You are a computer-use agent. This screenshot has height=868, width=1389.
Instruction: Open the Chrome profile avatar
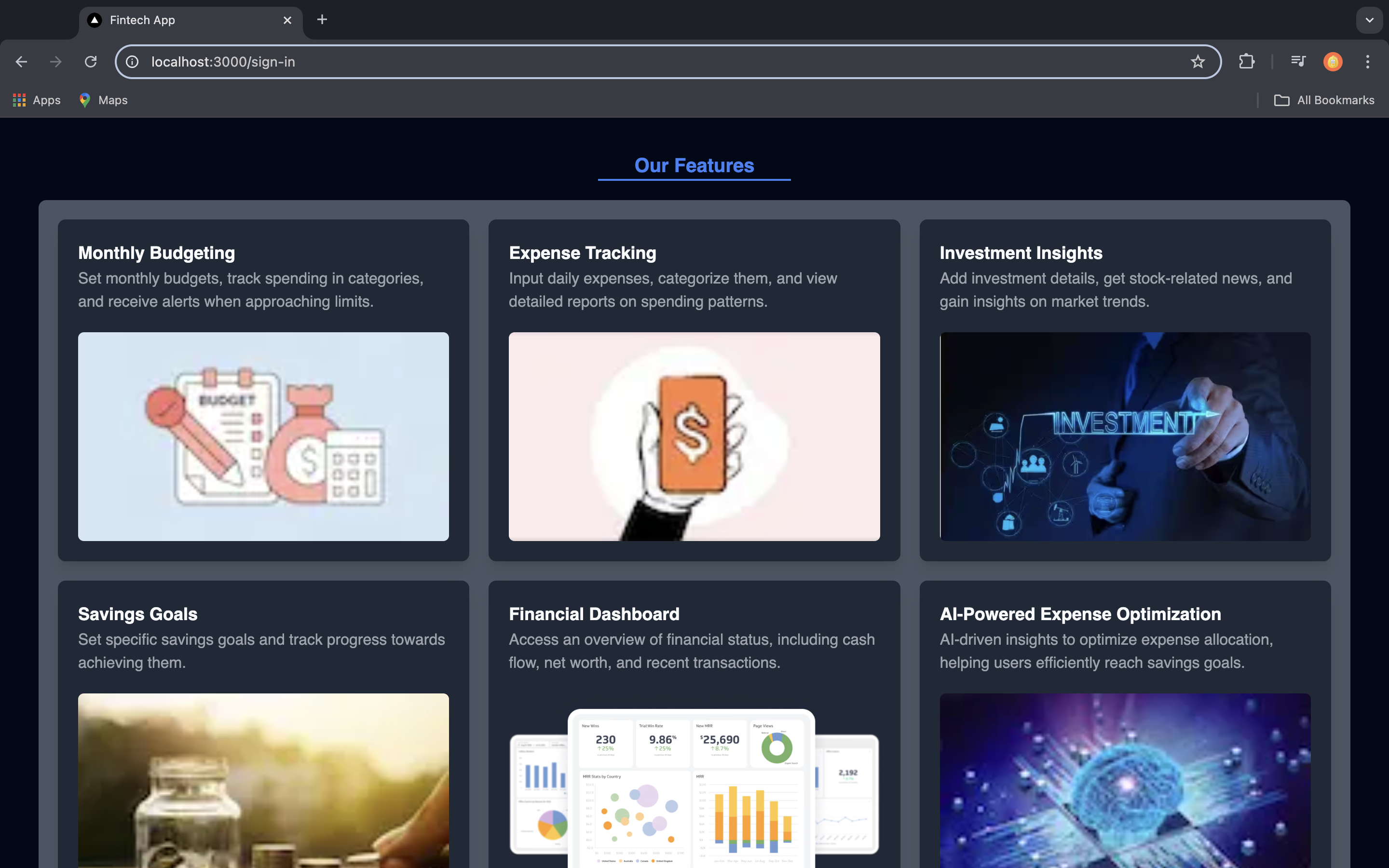click(x=1333, y=61)
